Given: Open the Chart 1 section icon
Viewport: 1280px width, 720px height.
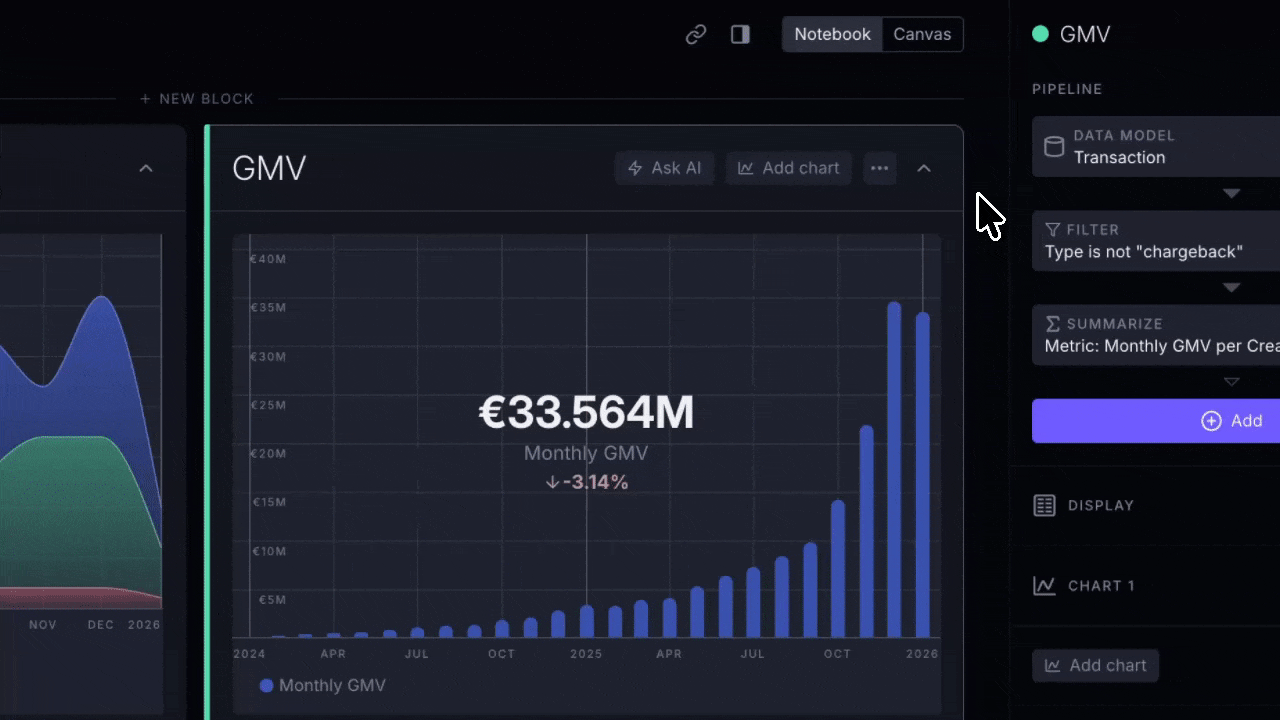Looking at the screenshot, I should (1044, 586).
